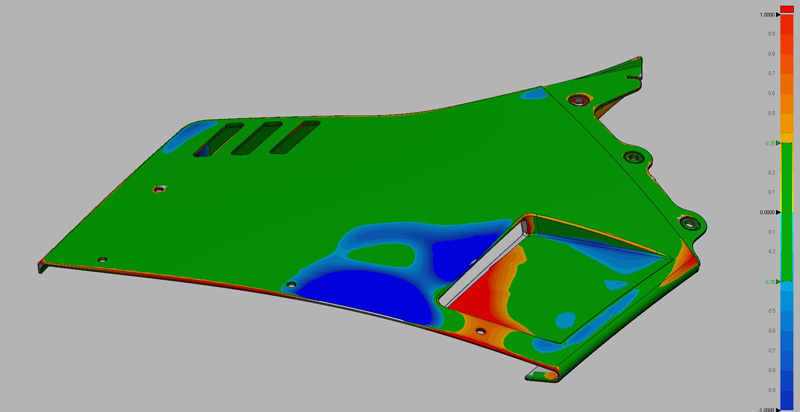Click the 0.0000 nominal marker on legend
This screenshot has height=412, width=800.
(x=767, y=212)
